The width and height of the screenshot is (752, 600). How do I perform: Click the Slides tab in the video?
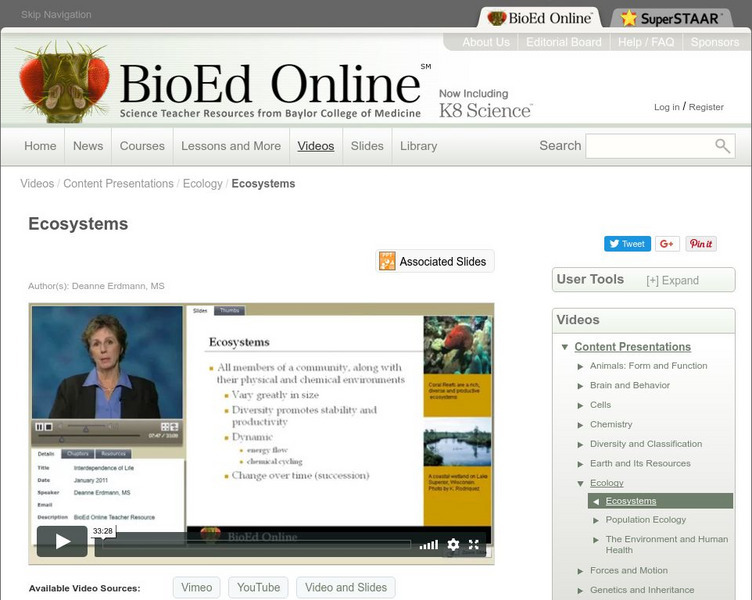tap(200, 310)
